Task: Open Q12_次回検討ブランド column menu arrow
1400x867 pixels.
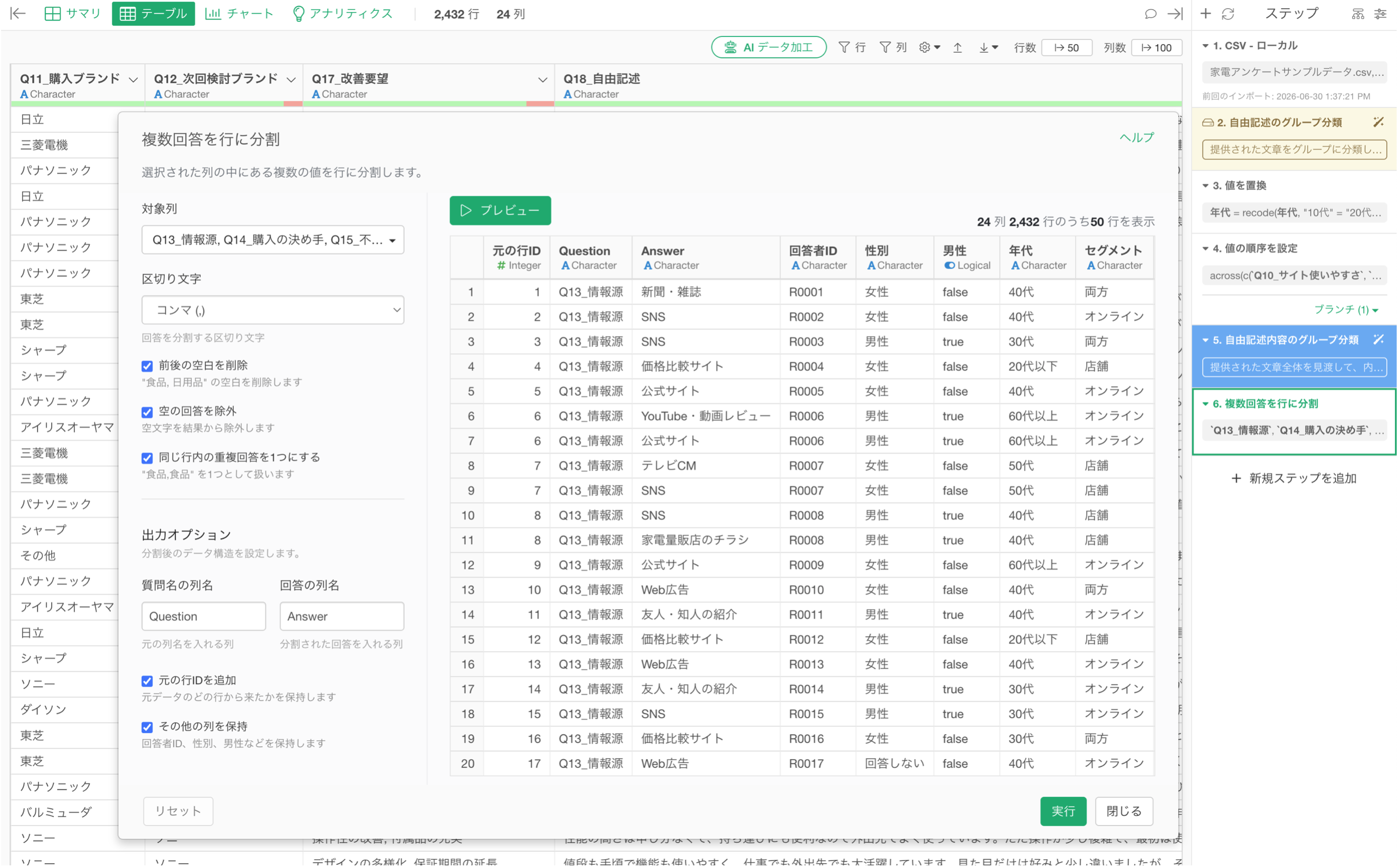Action: click(291, 80)
